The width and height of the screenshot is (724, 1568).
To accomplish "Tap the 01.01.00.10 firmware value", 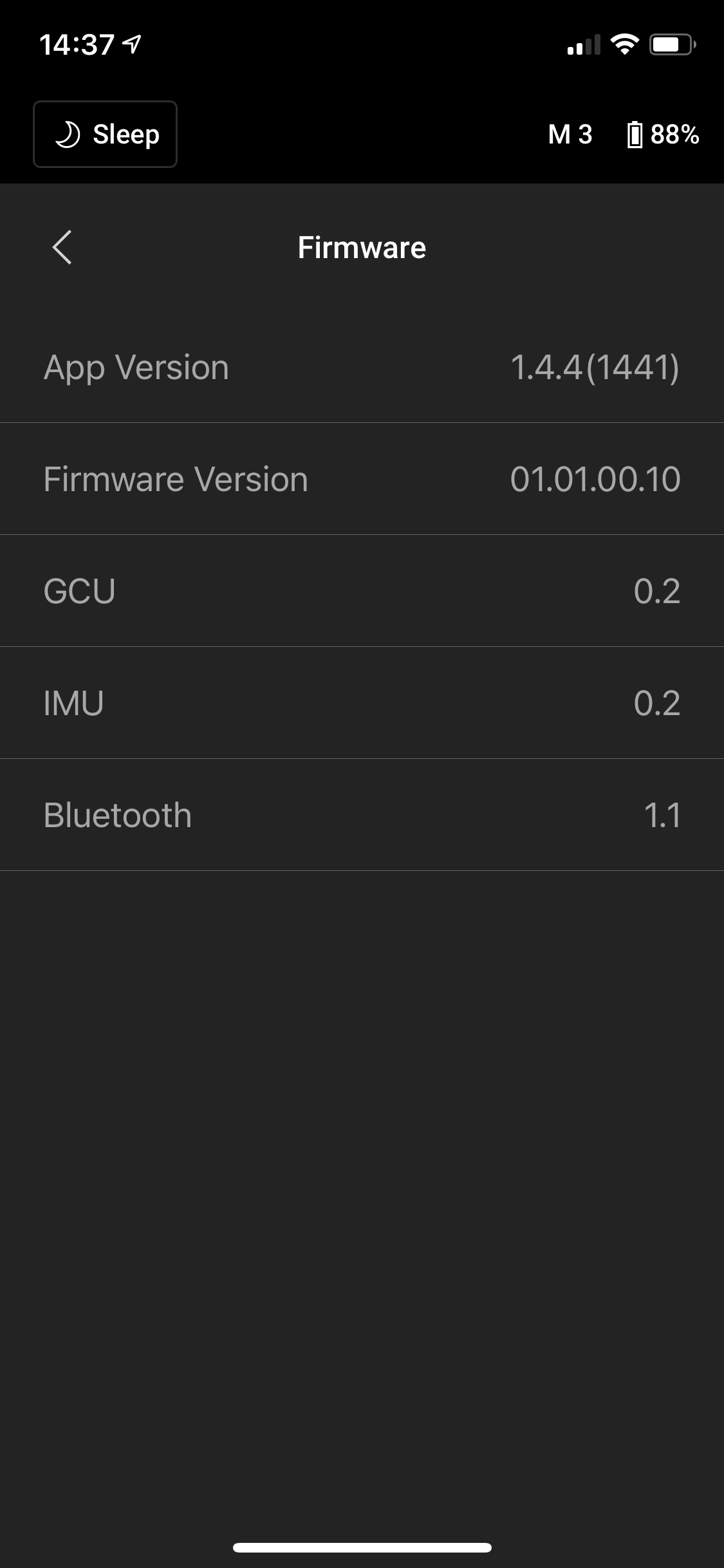I will click(595, 480).
